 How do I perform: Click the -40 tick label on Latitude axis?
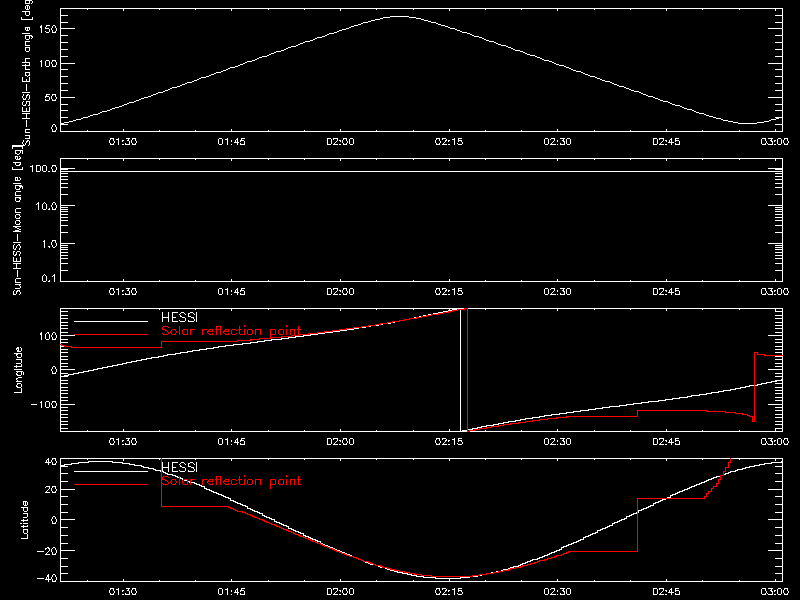(x=47, y=578)
